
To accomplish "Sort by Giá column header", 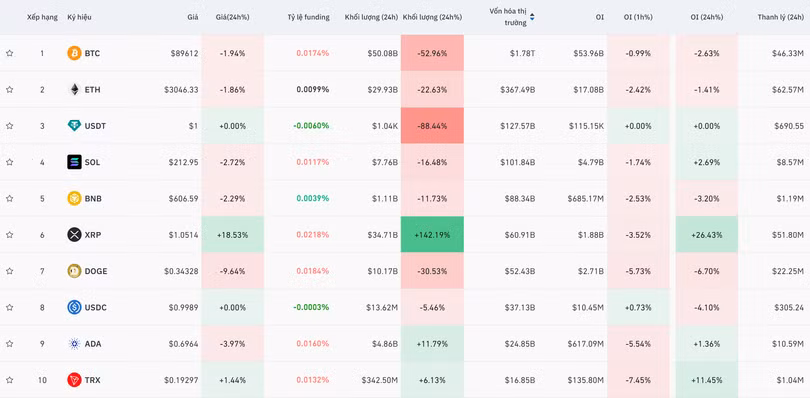I will pos(193,17).
